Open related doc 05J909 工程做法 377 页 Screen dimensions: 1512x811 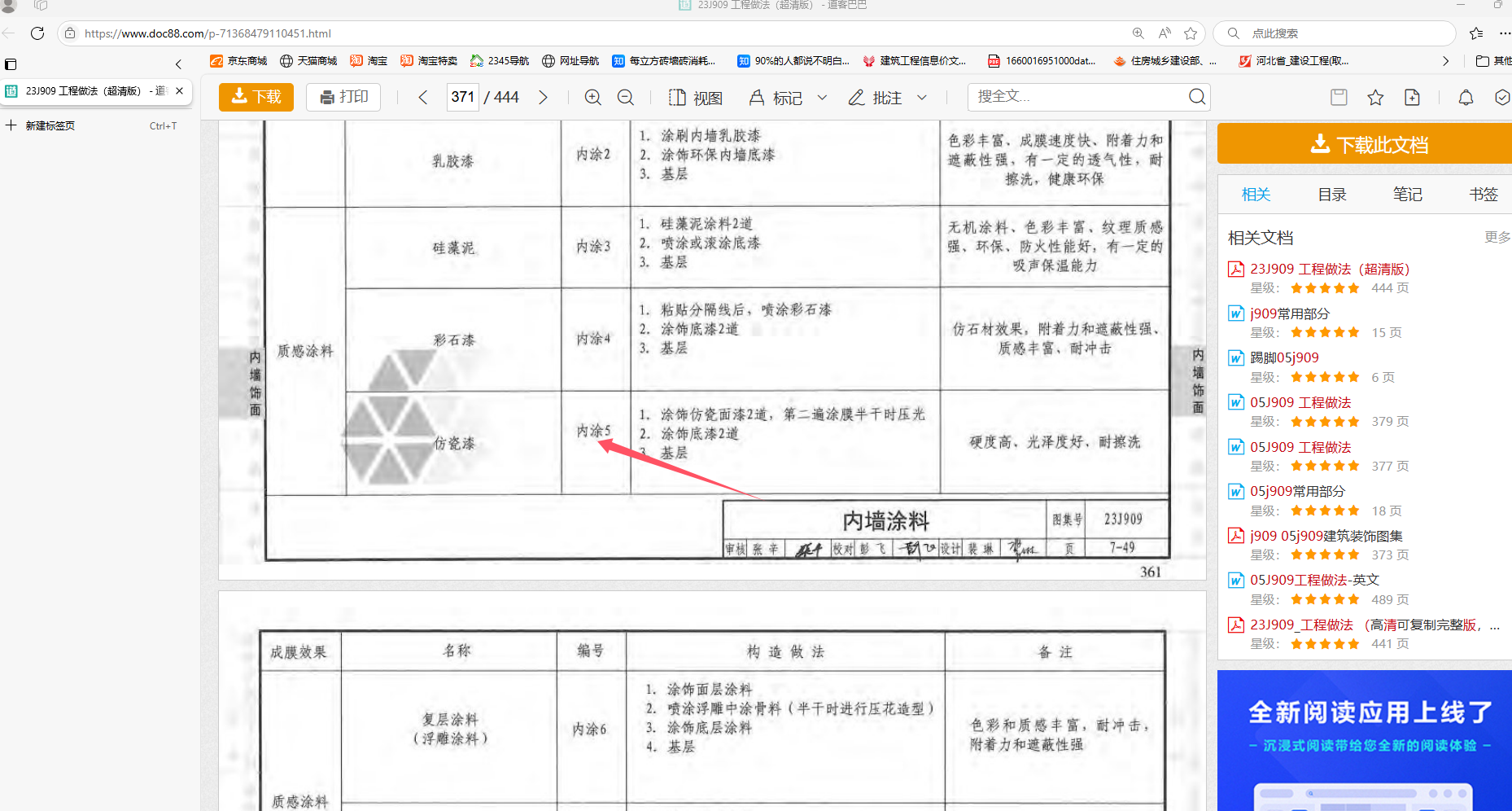point(1300,447)
